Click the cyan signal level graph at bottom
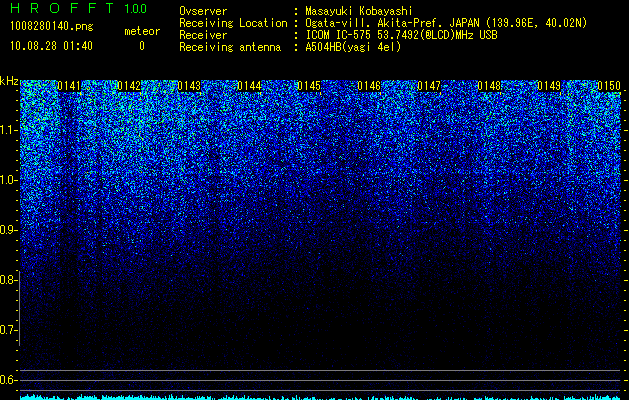Screen dimensions: 629x400 tap(321, 397)
